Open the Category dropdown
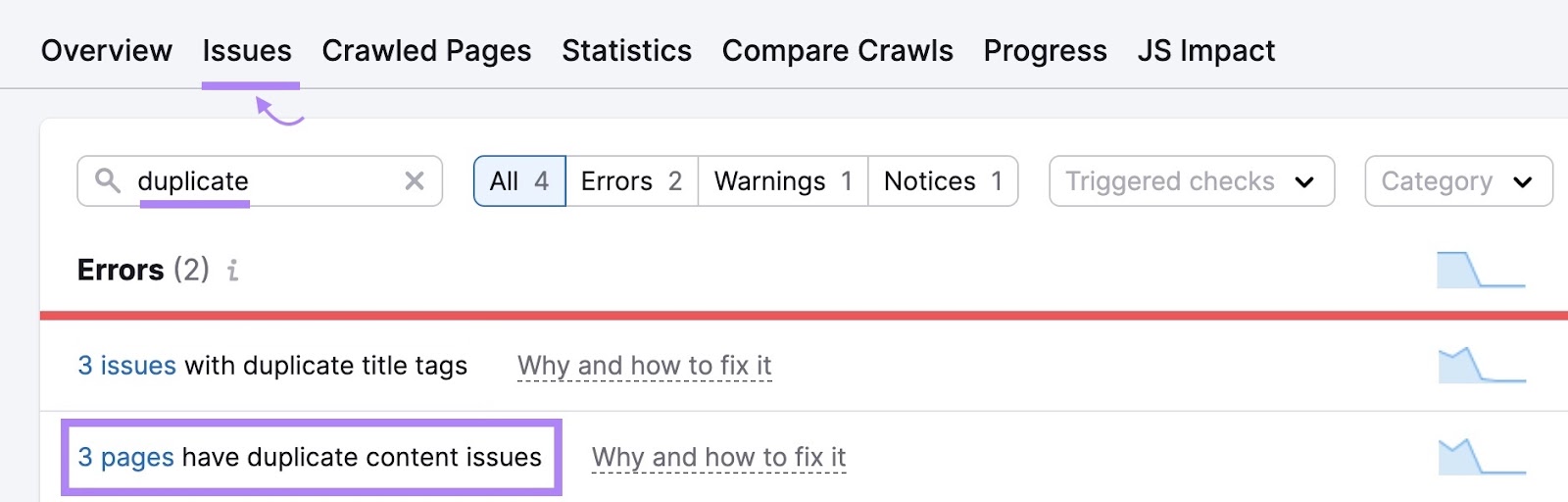 click(1457, 181)
